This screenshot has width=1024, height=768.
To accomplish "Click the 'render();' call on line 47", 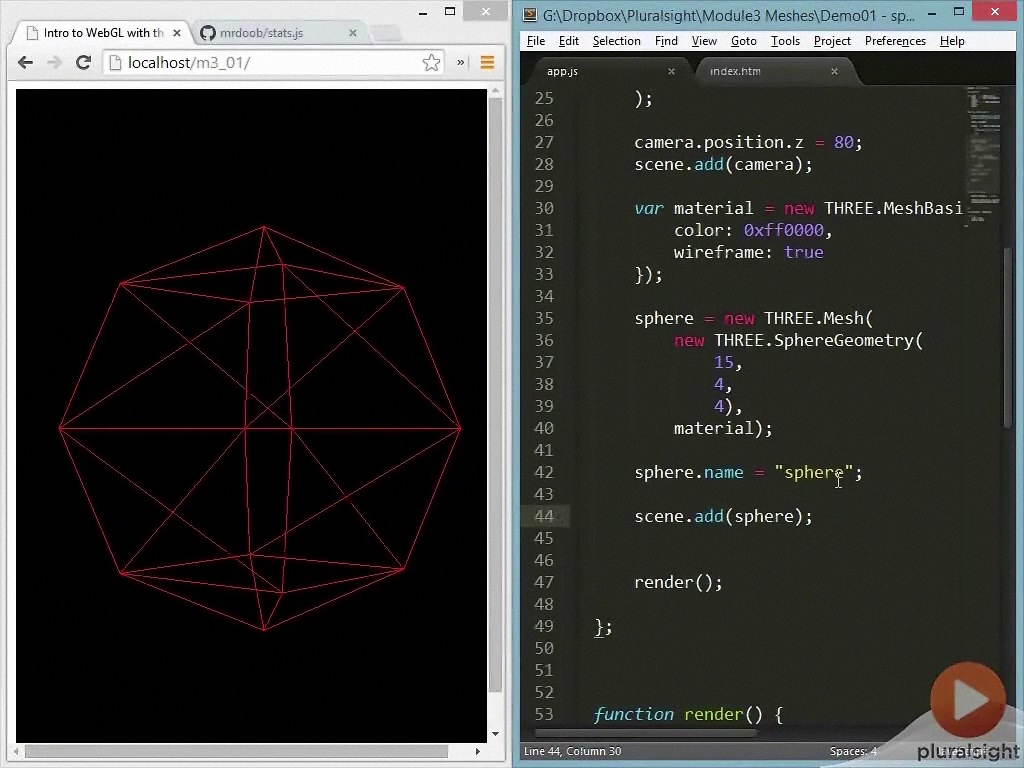I will pyautogui.click(x=679, y=583).
